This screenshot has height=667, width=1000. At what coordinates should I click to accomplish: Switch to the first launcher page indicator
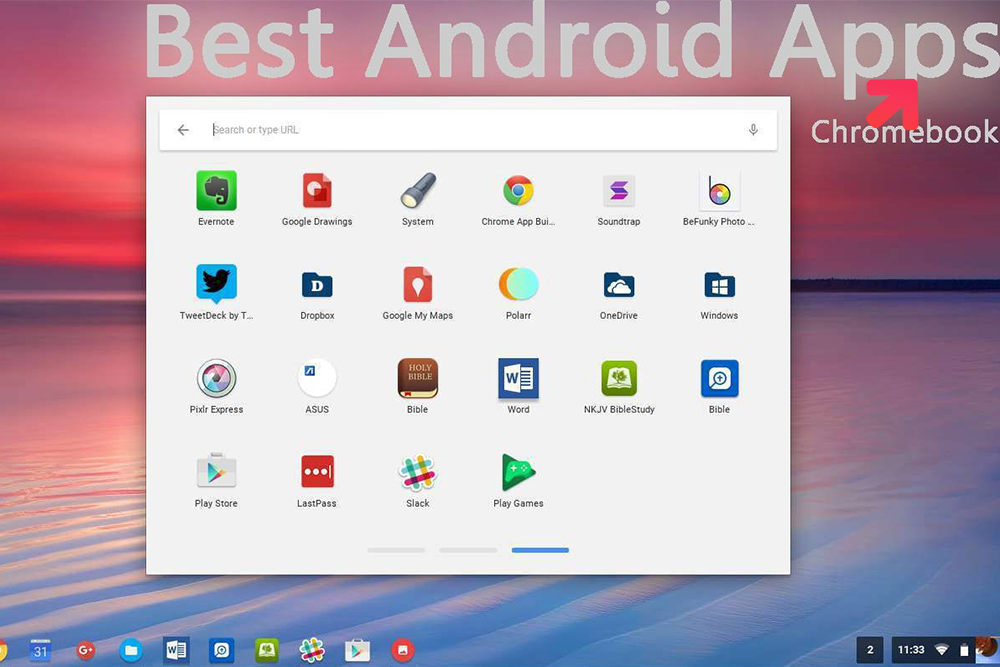click(396, 550)
